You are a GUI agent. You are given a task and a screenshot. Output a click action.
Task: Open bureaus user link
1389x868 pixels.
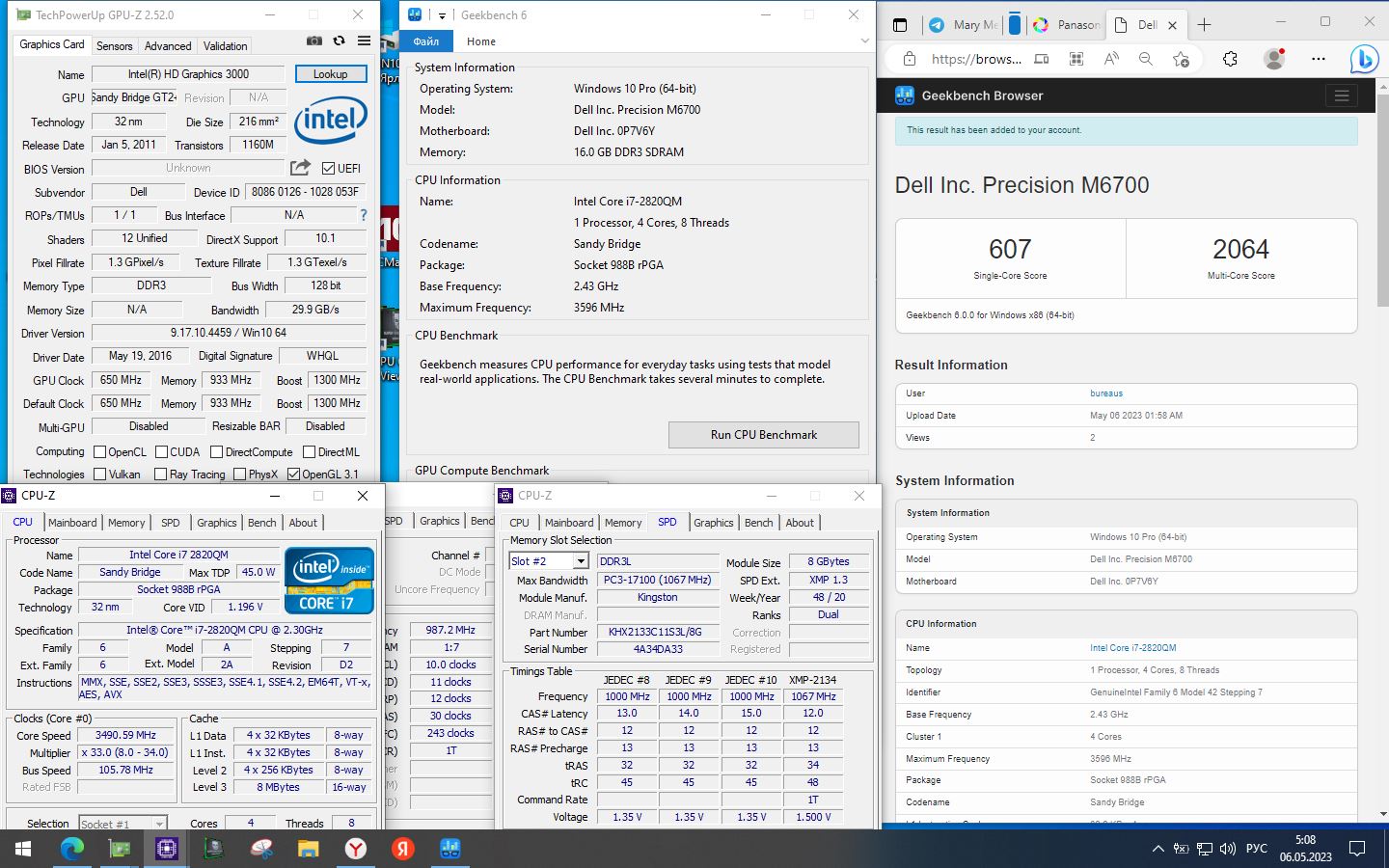(x=1106, y=393)
